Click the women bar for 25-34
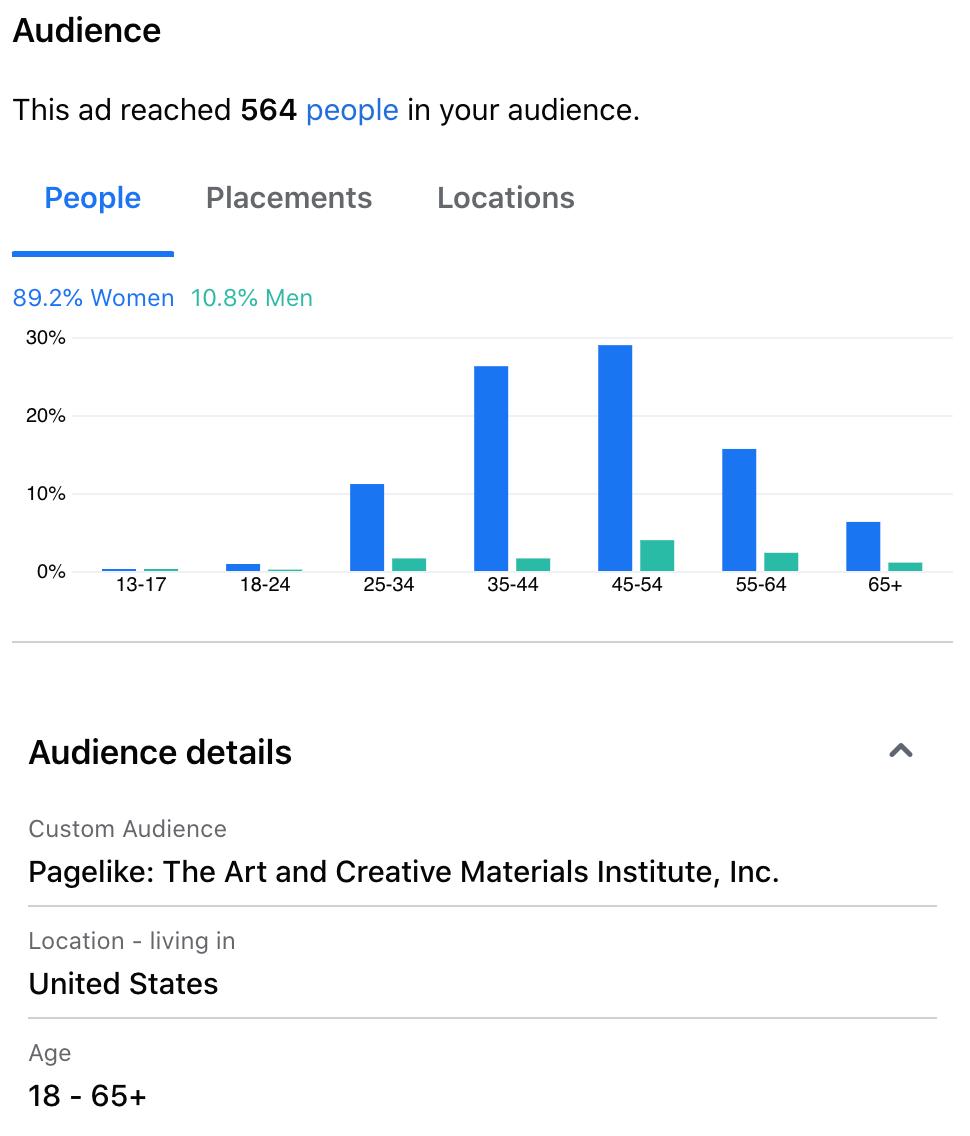This screenshot has width=970, height=1136. coord(367,527)
